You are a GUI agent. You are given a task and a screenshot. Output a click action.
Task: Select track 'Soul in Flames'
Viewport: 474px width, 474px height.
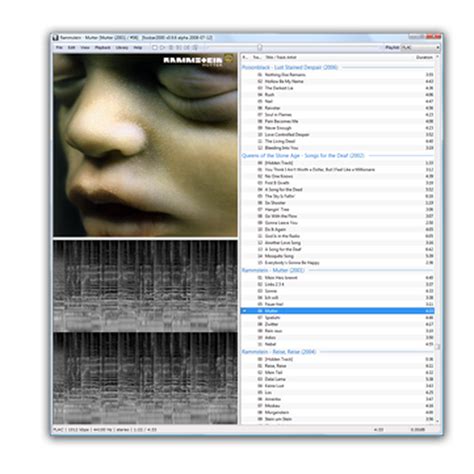pyautogui.click(x=337, y=115)
